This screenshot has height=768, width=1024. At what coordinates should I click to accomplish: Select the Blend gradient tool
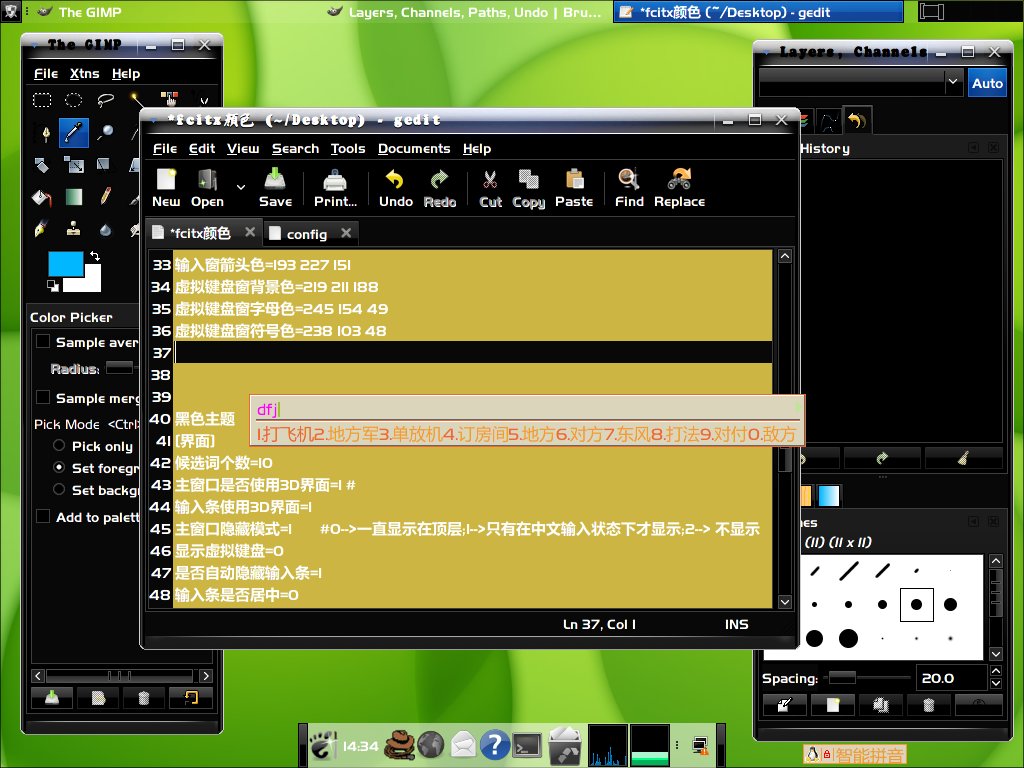point(74,197)
